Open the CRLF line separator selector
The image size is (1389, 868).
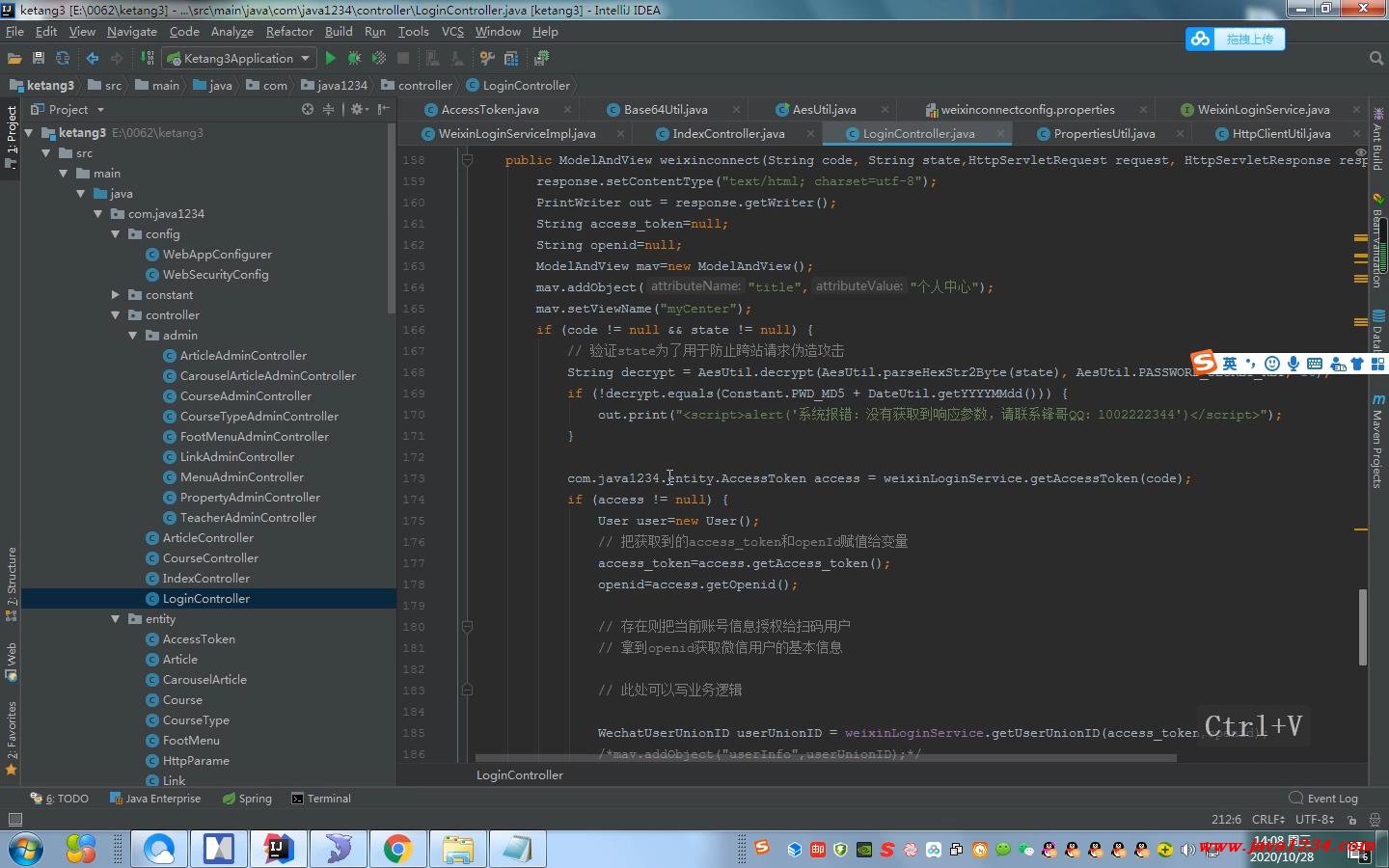(x=1268, y=820)
